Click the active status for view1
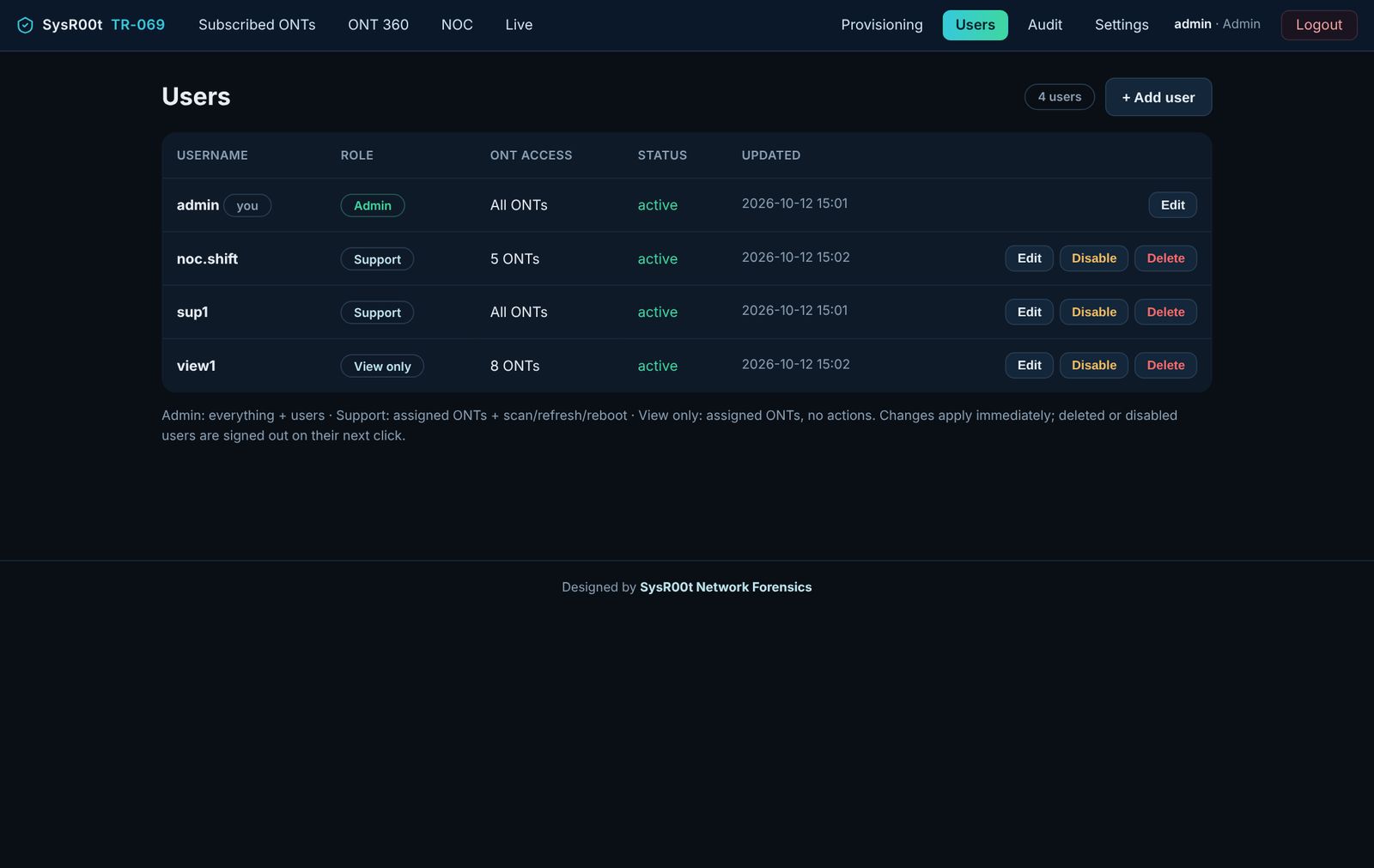This screenshot has width=1374, height=868. pos(657,366)
